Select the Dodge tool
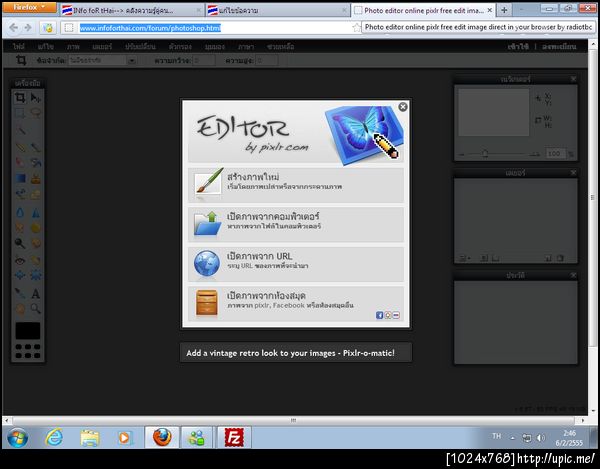This screenshot has height=469, width=600. [x=20, y=243]
